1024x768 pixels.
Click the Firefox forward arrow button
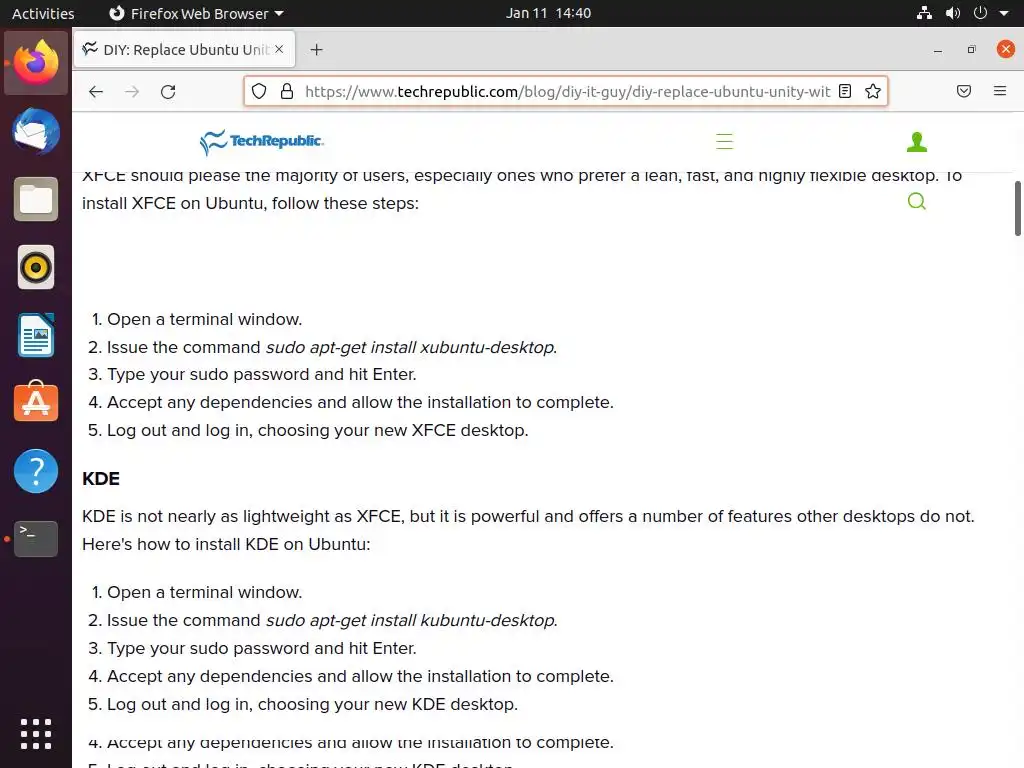pyautogui.click(x=132, y=91)
